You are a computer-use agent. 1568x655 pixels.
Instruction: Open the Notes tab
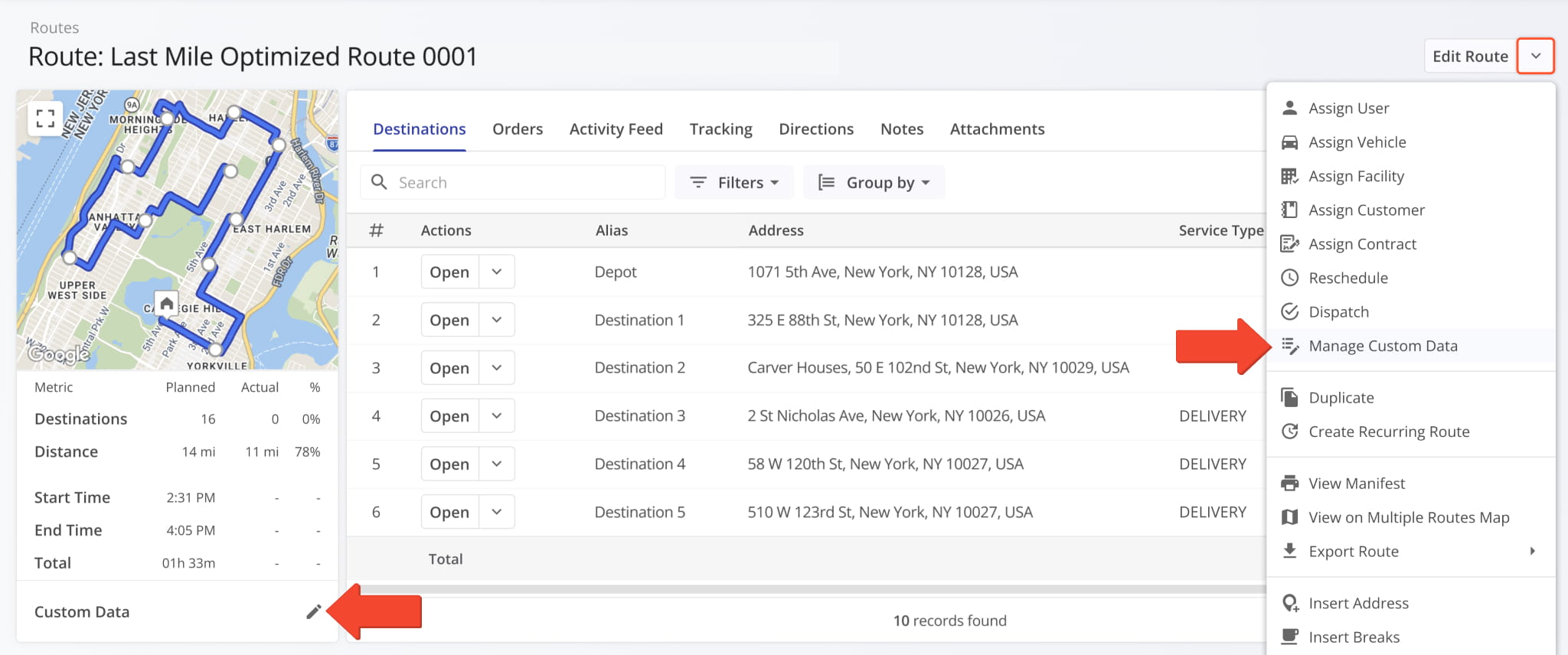902,129
